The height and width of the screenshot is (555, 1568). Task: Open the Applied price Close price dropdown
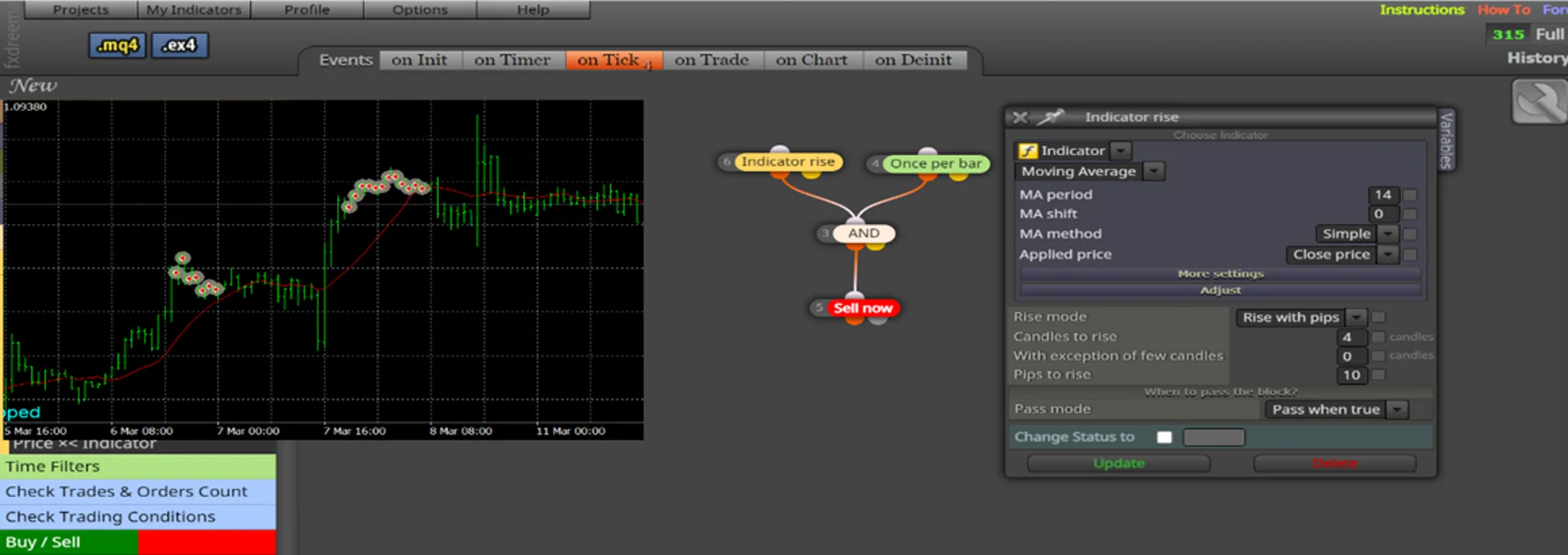1388,254
